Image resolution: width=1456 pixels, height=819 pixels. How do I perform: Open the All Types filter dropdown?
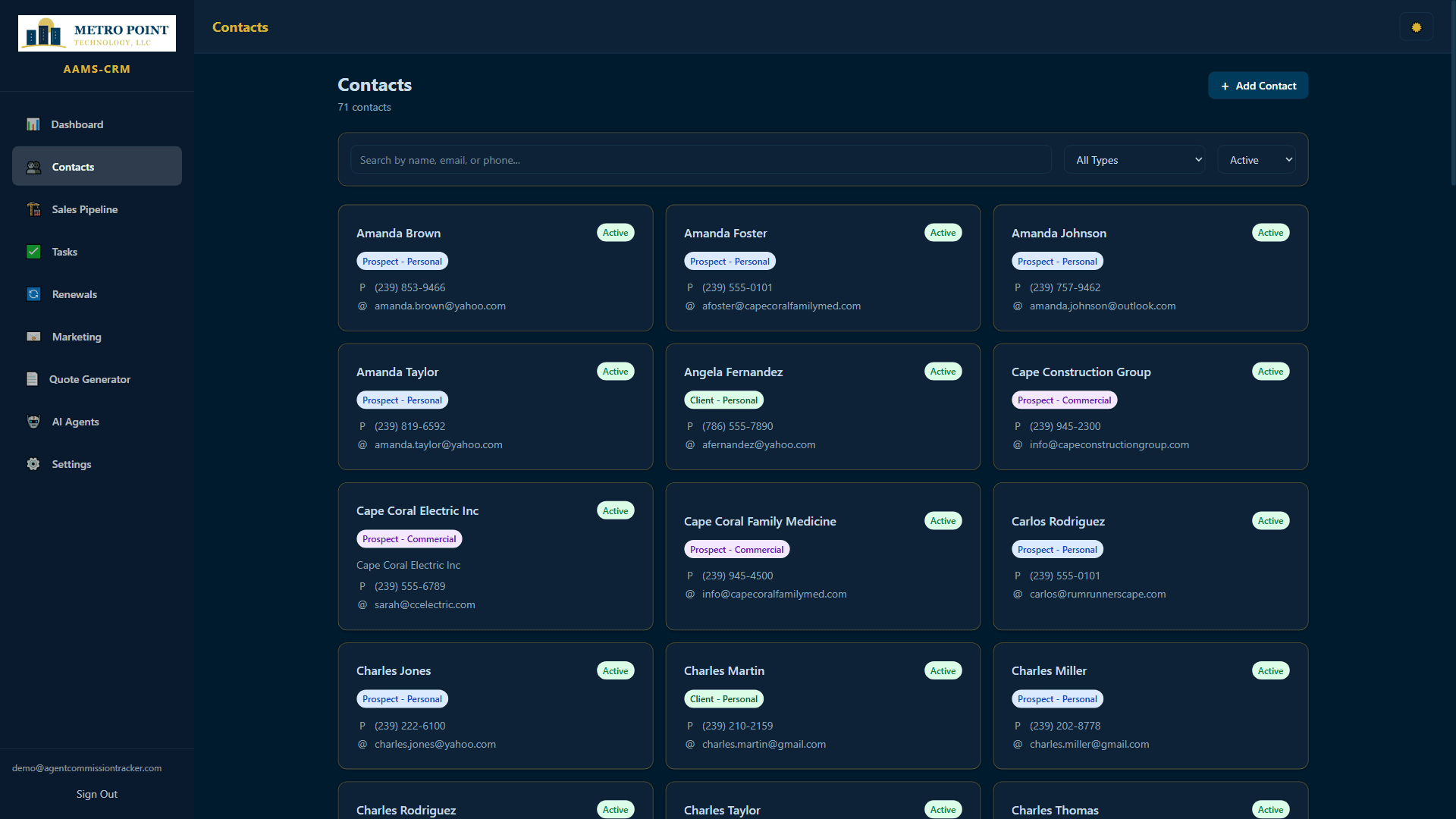tap(1134, 159)
